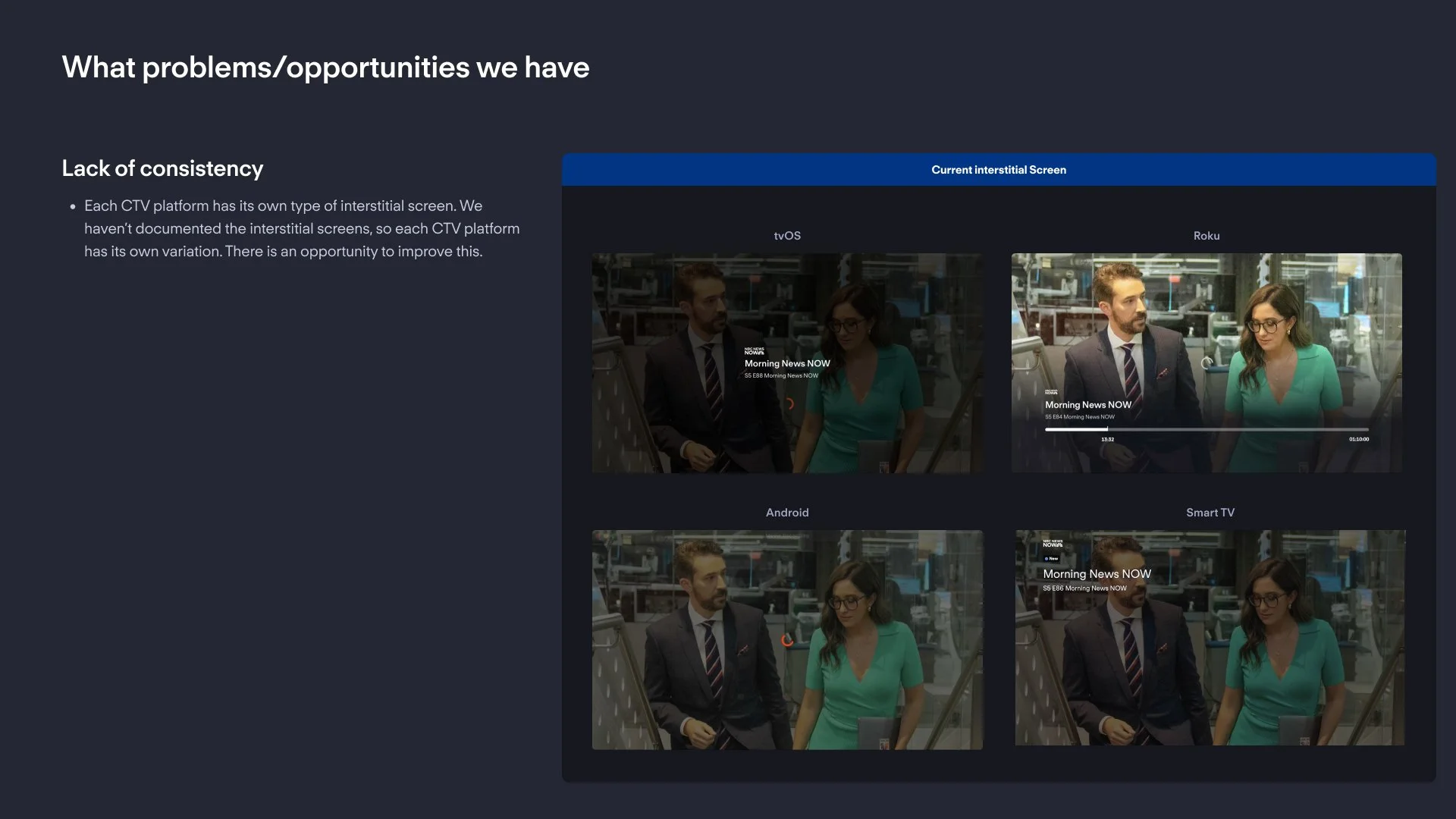This screenshot has height=819, width=1456.
Task: Click the 'Lack of consistency' heading
Action: click(x=162, y=168)
